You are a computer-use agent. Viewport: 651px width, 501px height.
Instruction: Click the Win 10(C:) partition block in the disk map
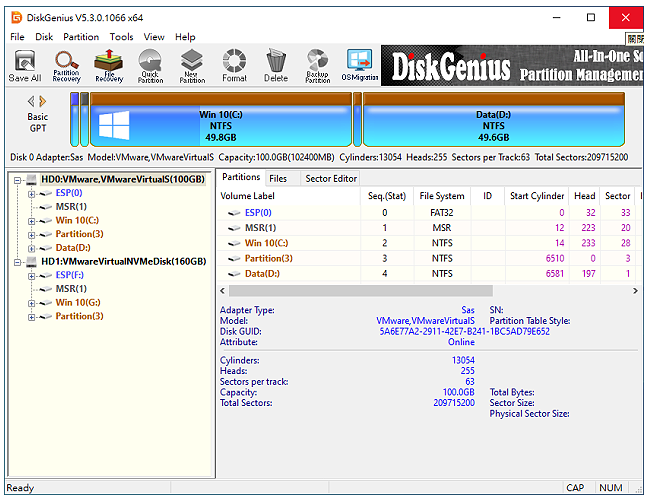coord(221,120)
